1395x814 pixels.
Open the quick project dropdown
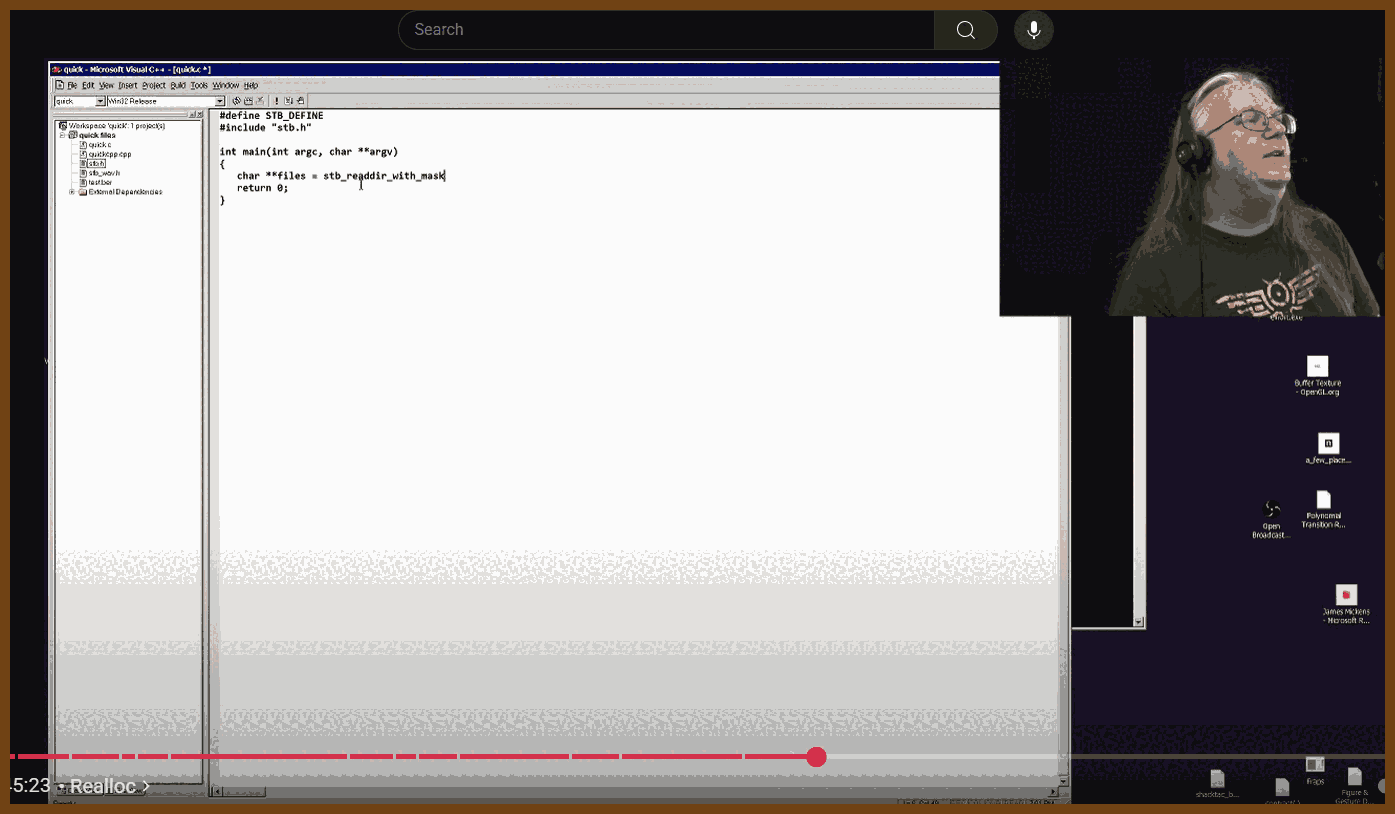tap(100, 101)
